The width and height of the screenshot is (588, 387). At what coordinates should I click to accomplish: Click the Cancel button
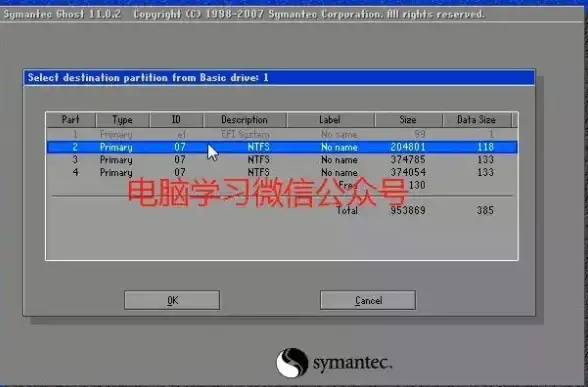tap(368, 300)
